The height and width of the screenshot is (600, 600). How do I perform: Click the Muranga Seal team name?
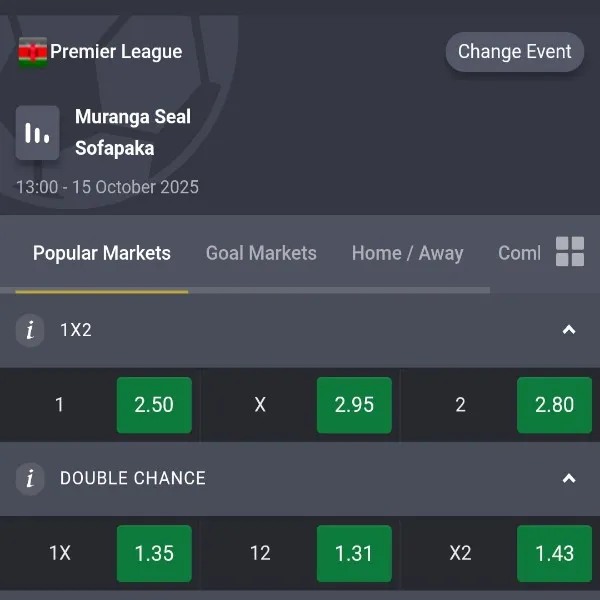pyautogui.click(x=133, y=117)
